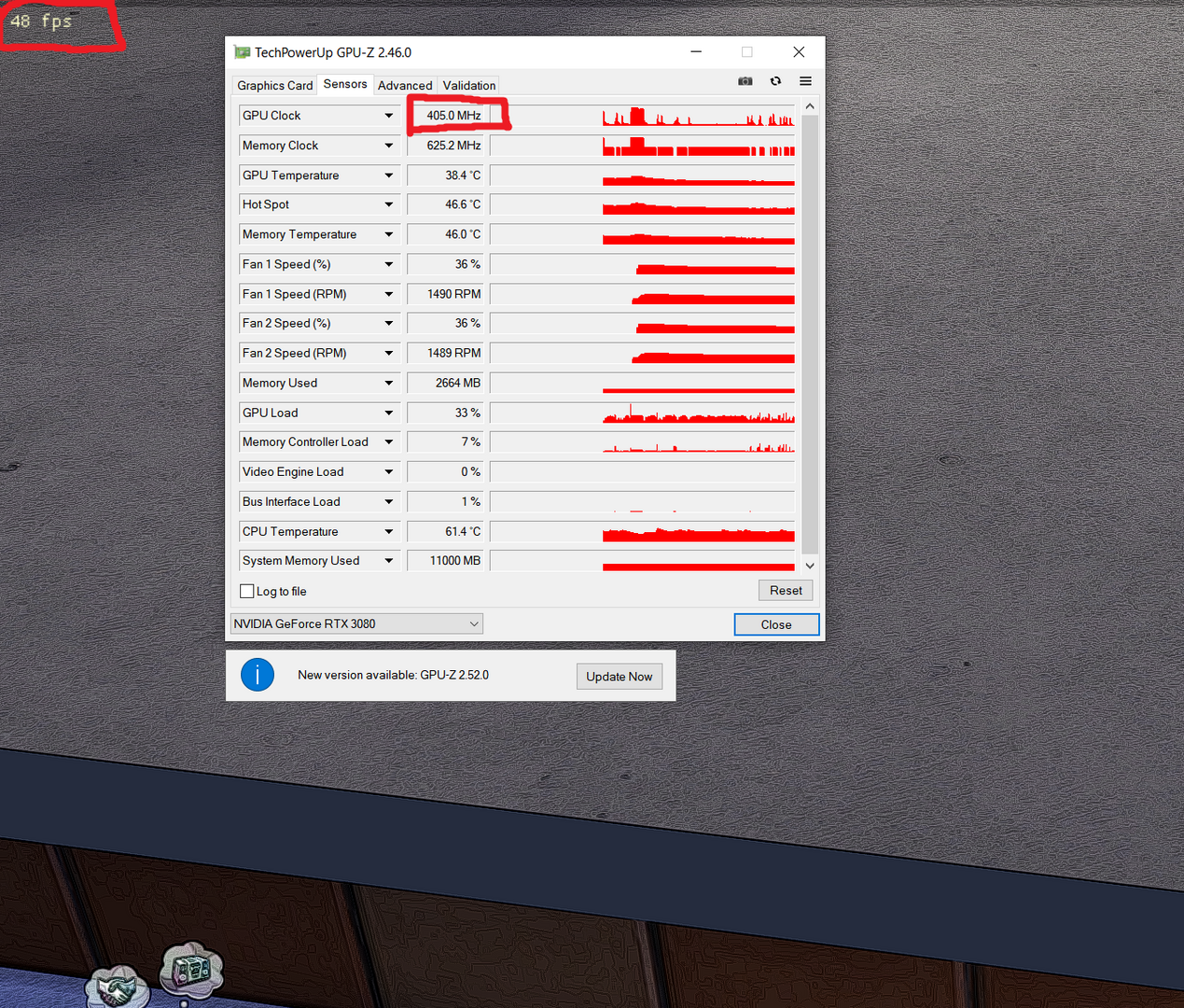Viewport: 1184px width, 1008px height.
Task: Open the Fan 1 Speed (%) dropdown
Action: click(x=389, y=264)
